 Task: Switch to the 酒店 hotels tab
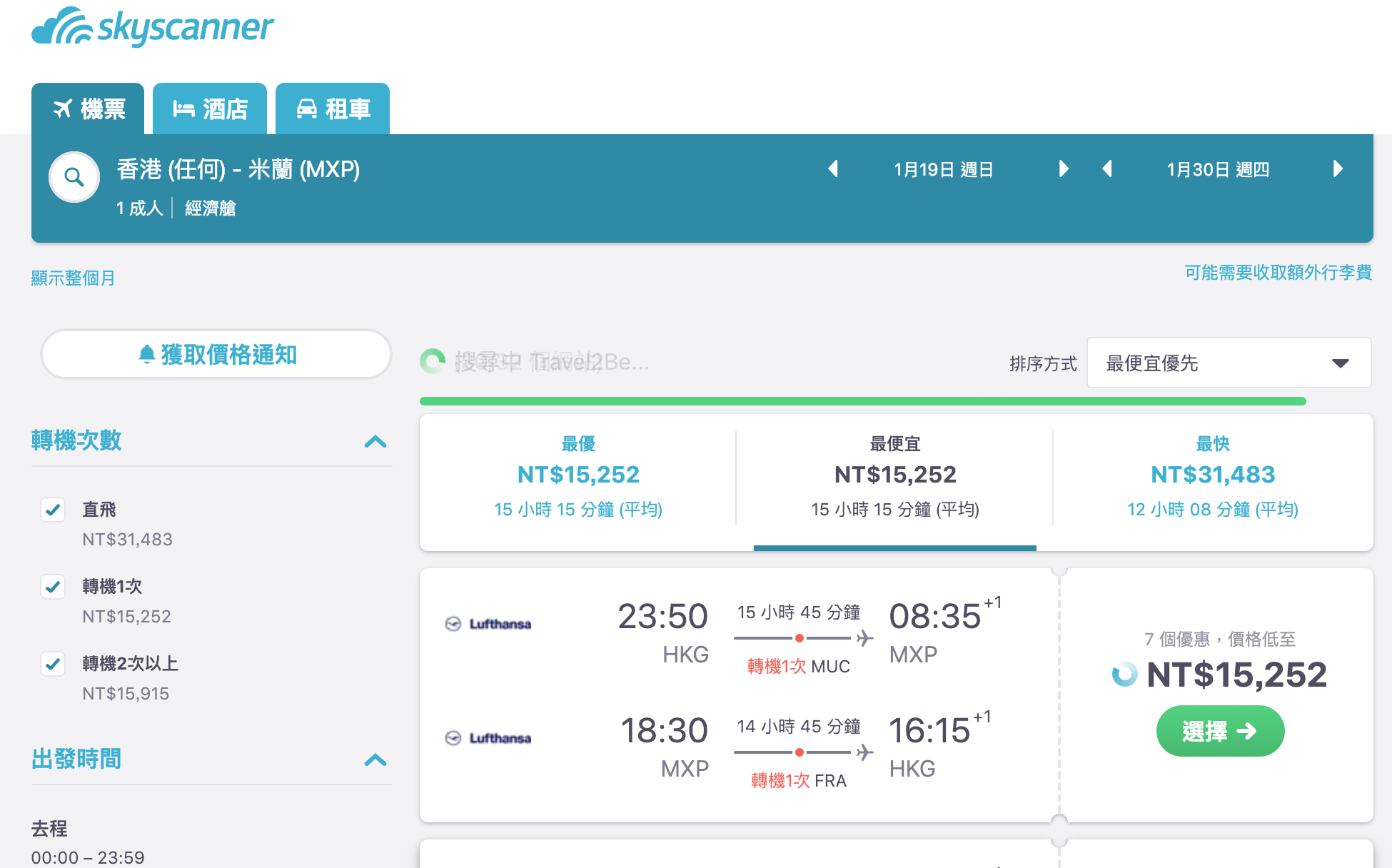(x=210, y=108)
